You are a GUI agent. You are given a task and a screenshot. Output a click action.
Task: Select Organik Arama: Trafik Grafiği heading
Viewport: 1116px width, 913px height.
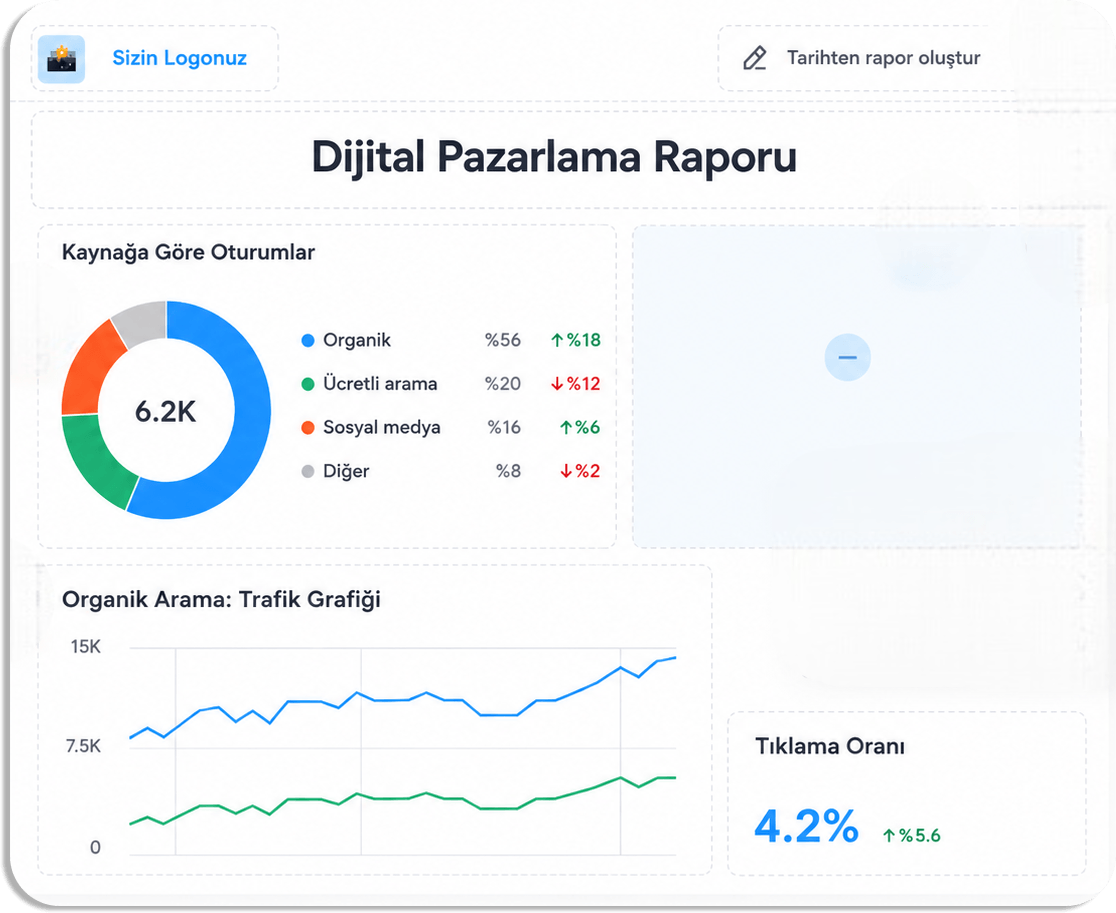click(221, 599)
